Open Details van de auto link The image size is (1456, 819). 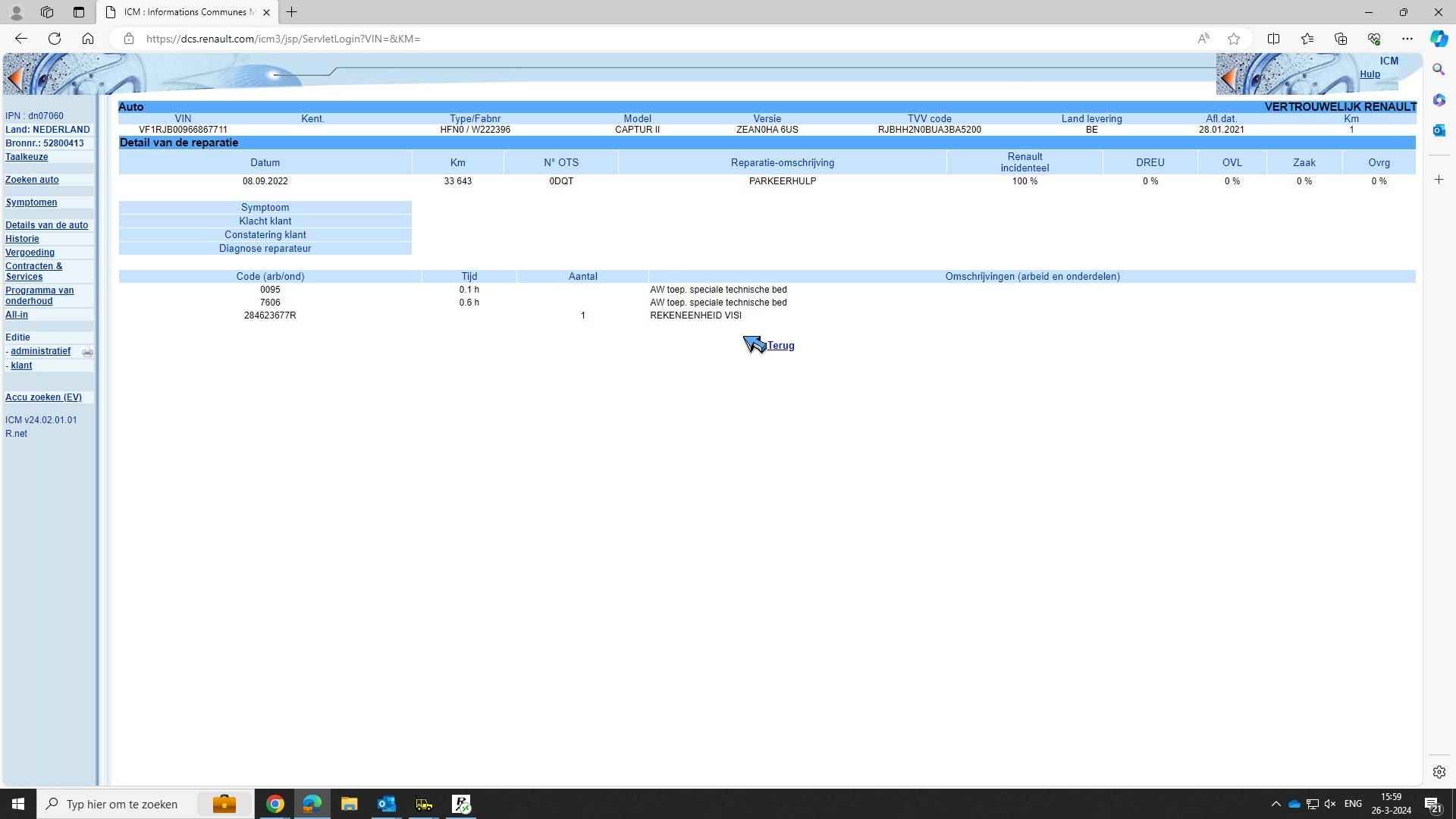pos(46,225)
